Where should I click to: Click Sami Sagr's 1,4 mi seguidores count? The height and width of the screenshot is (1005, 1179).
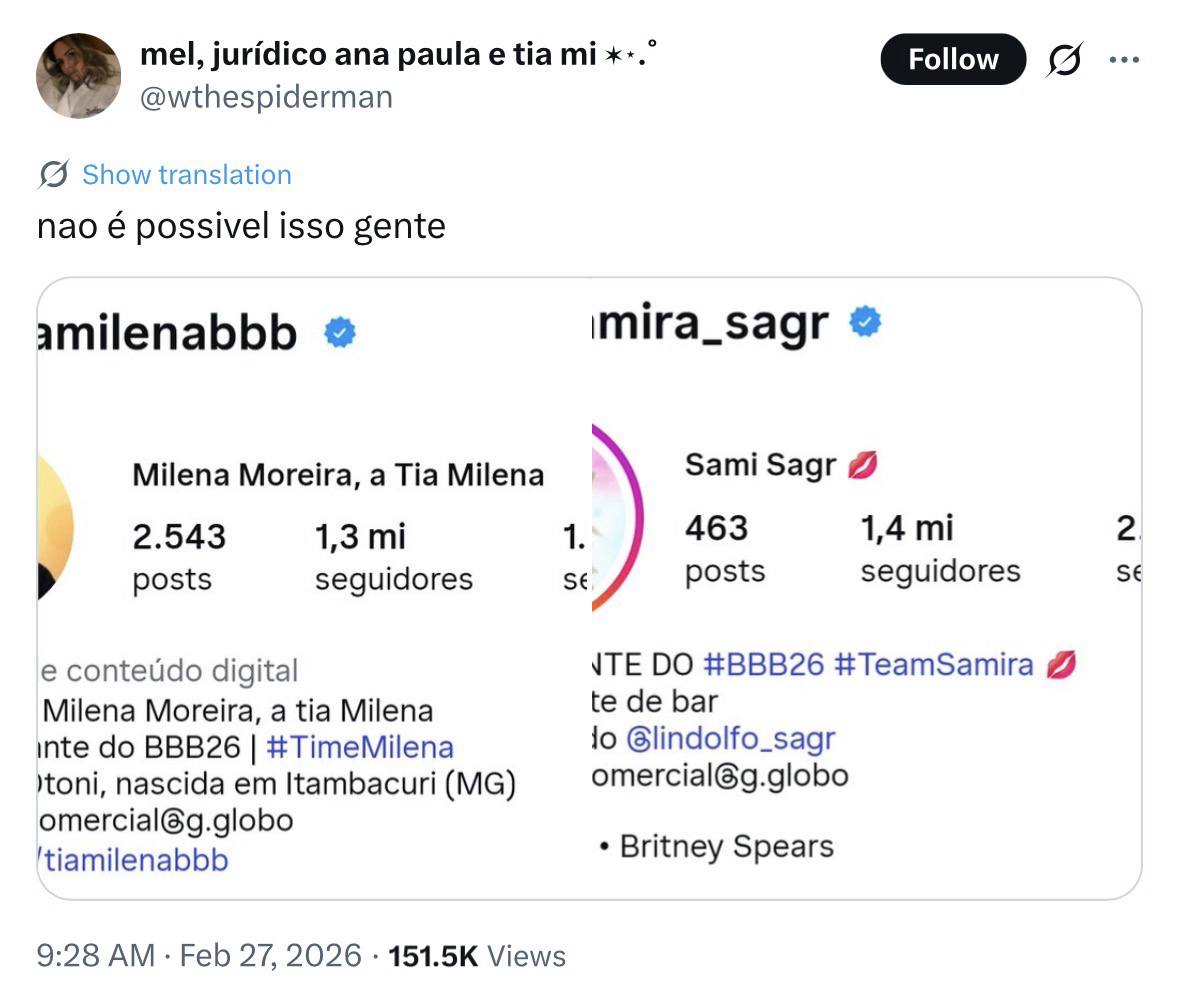click(x=940, y=548)
